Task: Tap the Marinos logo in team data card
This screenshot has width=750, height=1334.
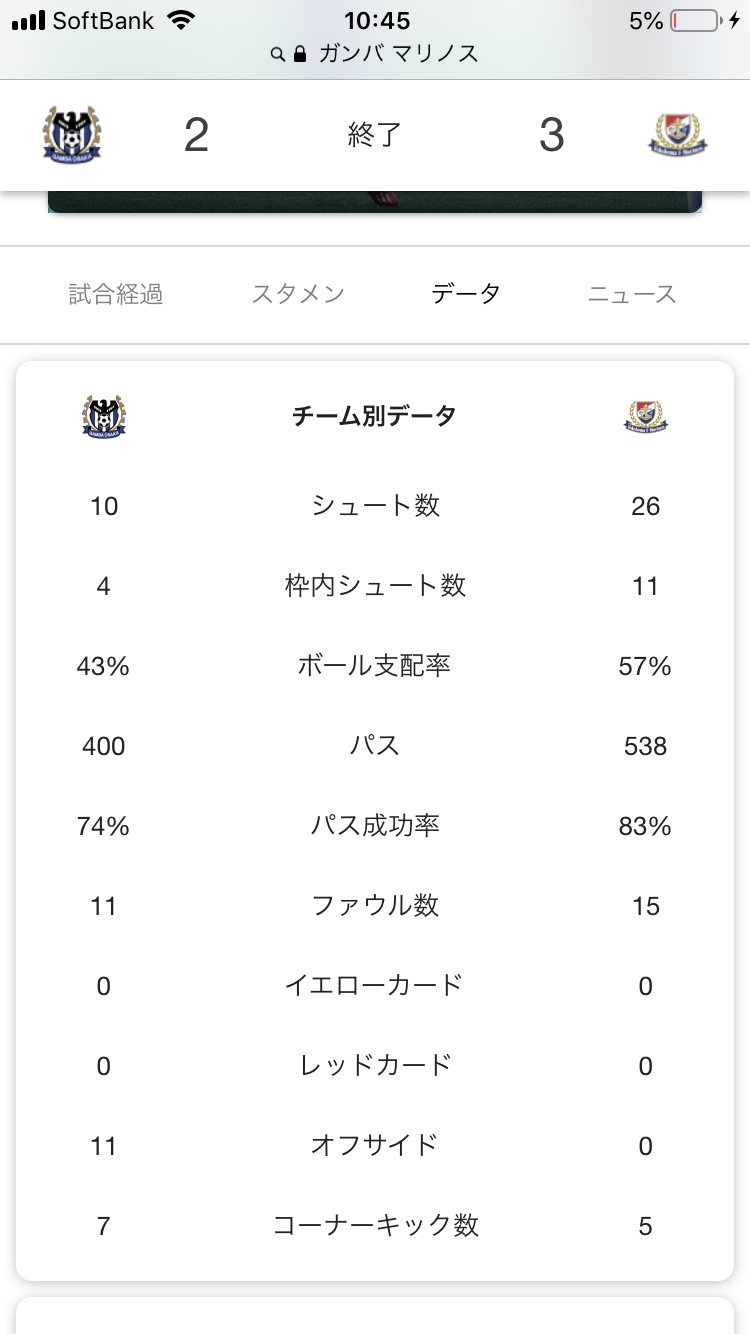Action: click(645, 416)
